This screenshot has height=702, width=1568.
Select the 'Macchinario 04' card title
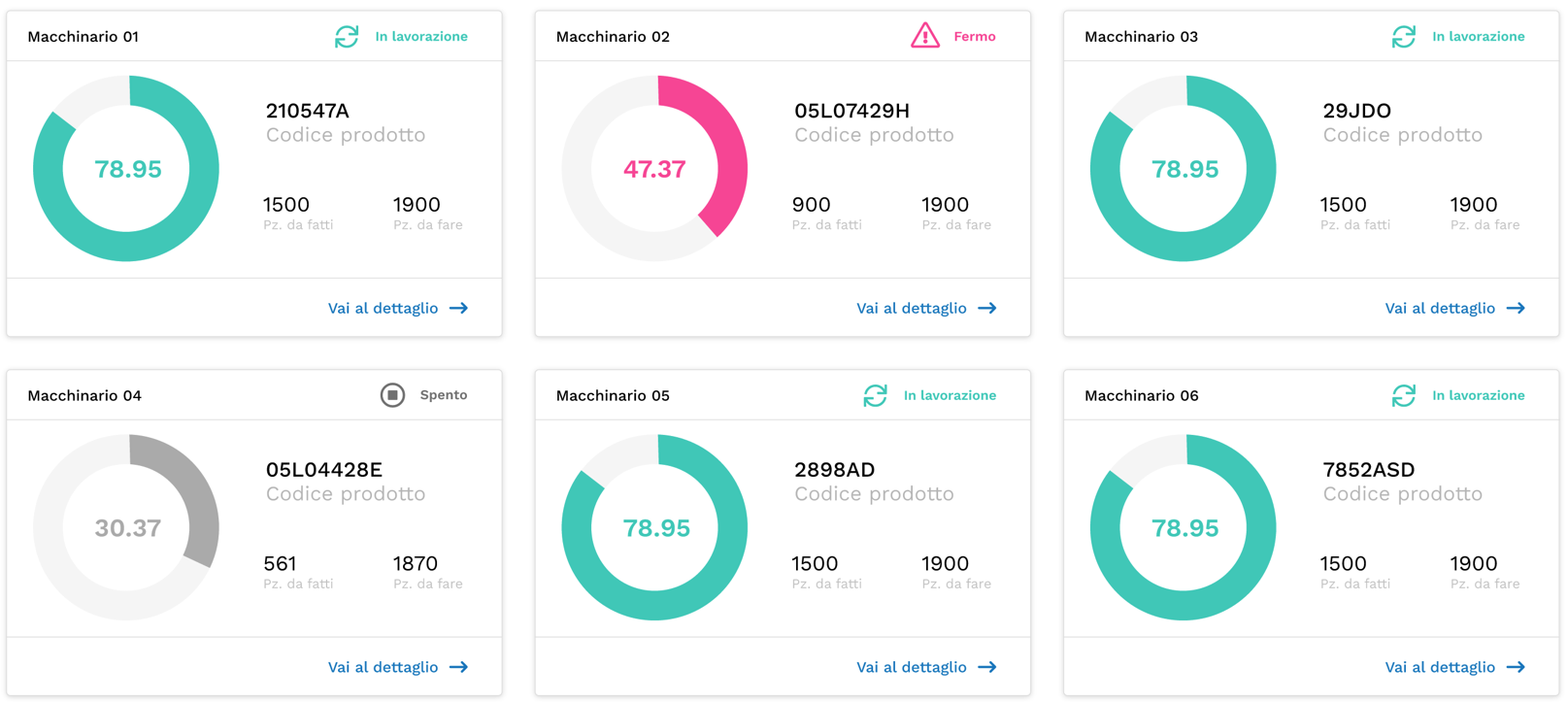pos(84,395)
